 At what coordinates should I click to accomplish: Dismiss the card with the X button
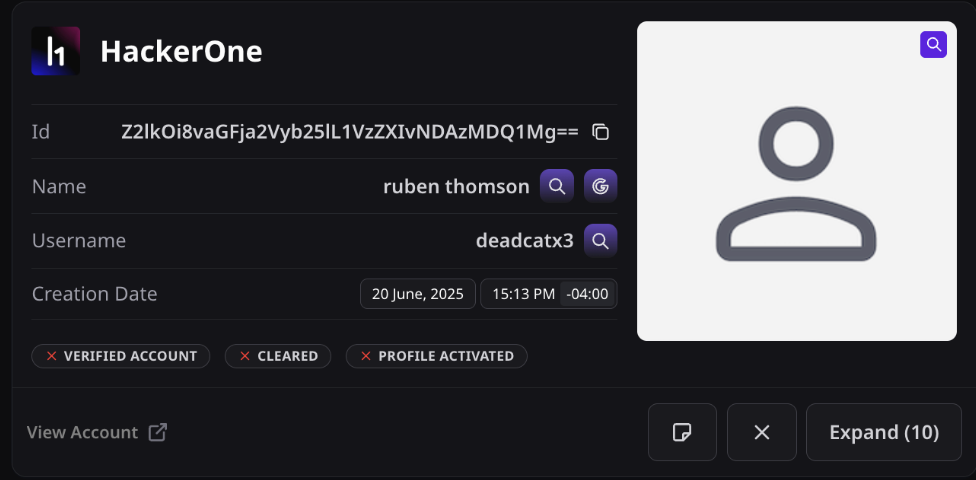(x=762, y=432)
